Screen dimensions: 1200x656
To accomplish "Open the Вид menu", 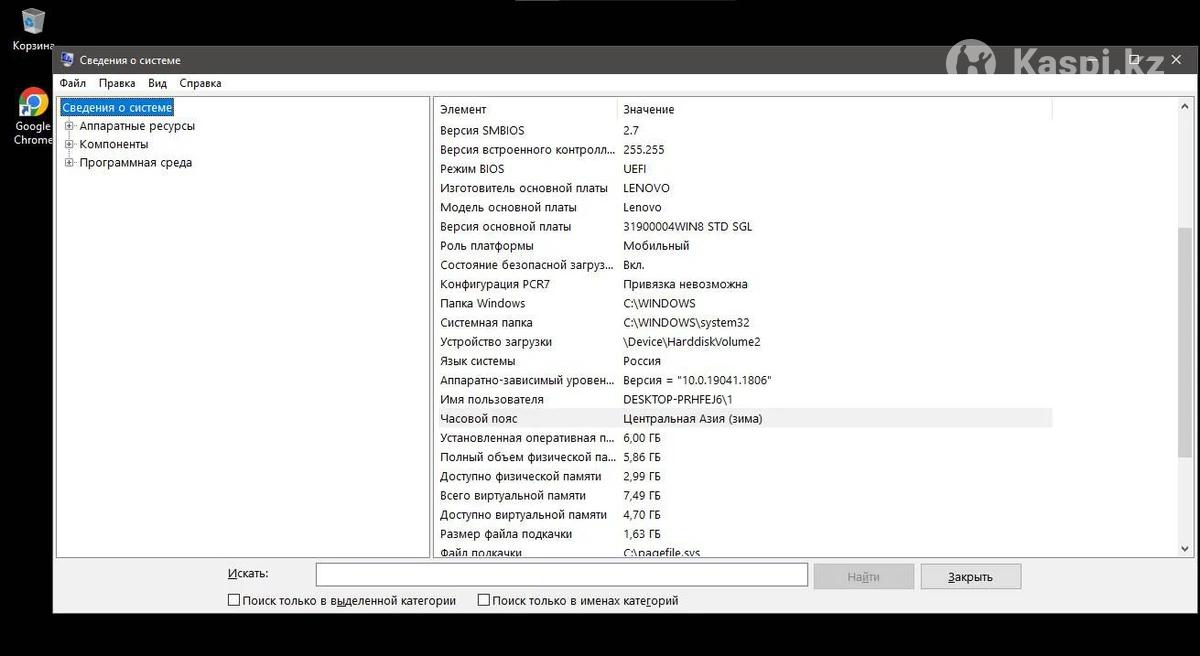I will tap(158, 84).
